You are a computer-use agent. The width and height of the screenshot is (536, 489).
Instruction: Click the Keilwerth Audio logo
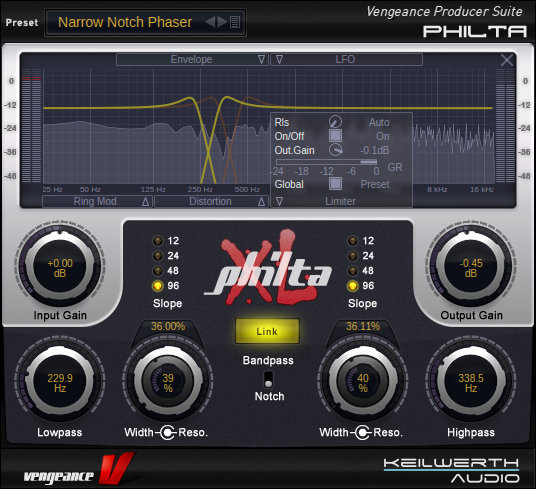tap(451, 471)
